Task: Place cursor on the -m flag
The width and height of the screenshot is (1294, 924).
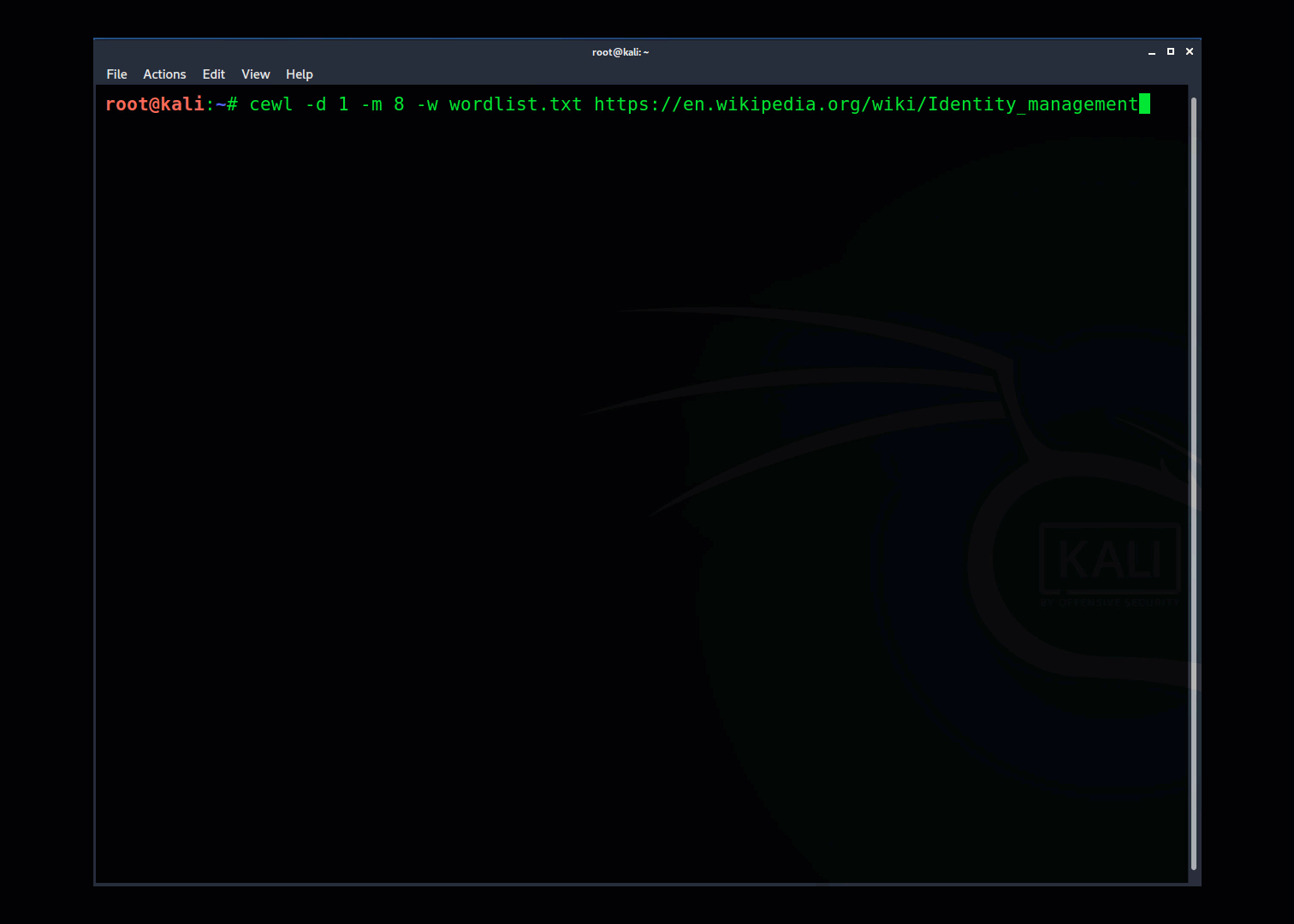Action: (x=371, y=104)
